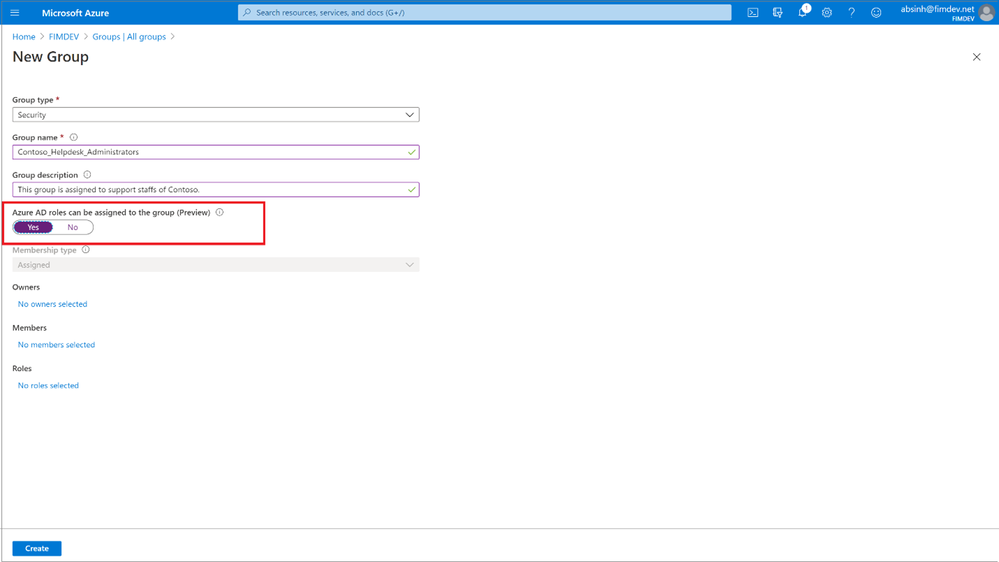Focus the search resources box
This screenshot has height=562, width=999.
(485, 12)
